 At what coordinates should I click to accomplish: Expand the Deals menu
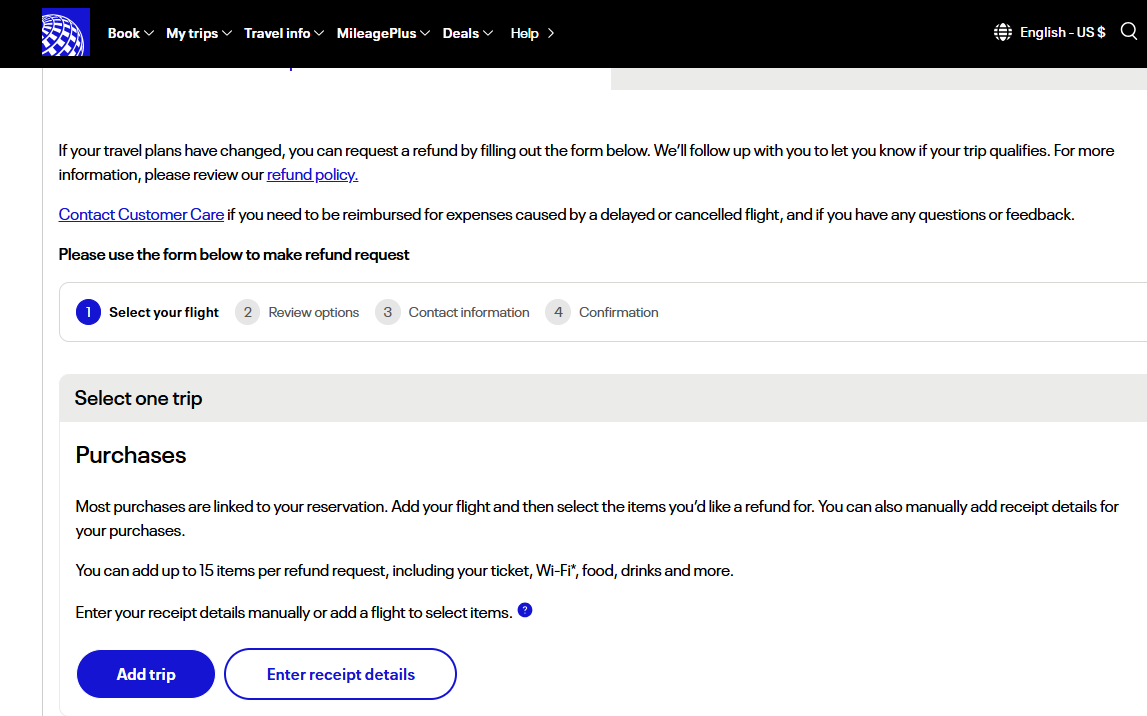(x=468, y=33)
